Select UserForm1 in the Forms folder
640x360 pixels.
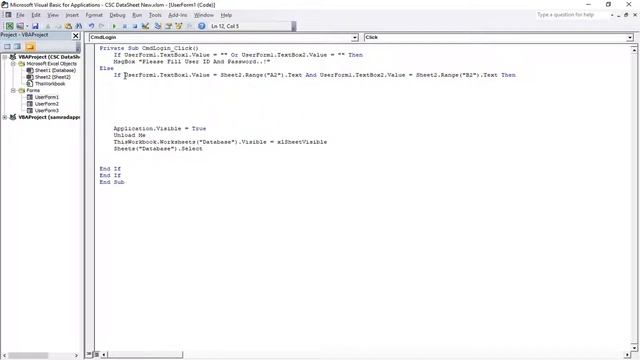[x=47, y=97]
